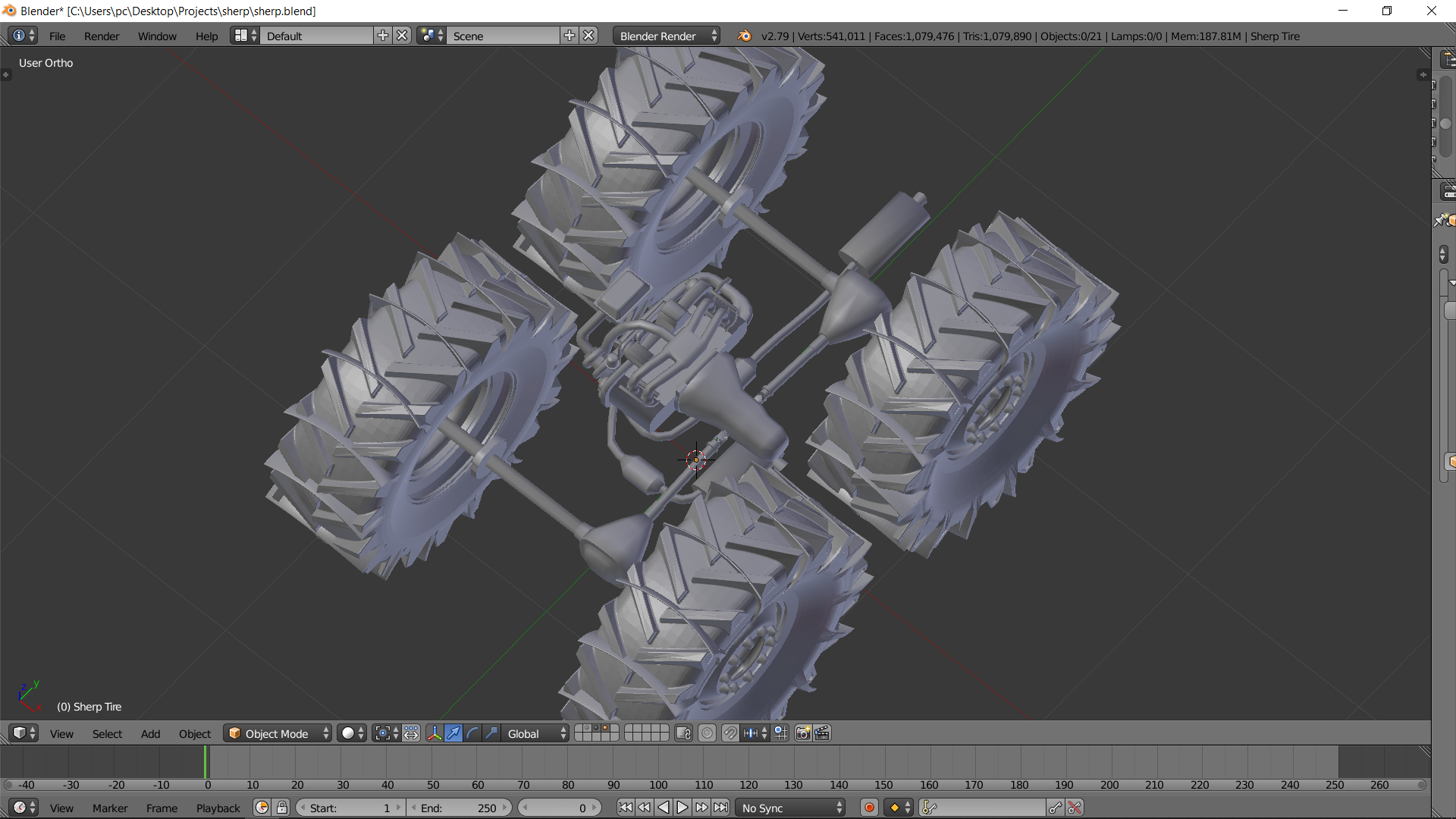Toggle proportional editing circle icon
This screenshot has height=819, width=1456.
tap(707, 733)
